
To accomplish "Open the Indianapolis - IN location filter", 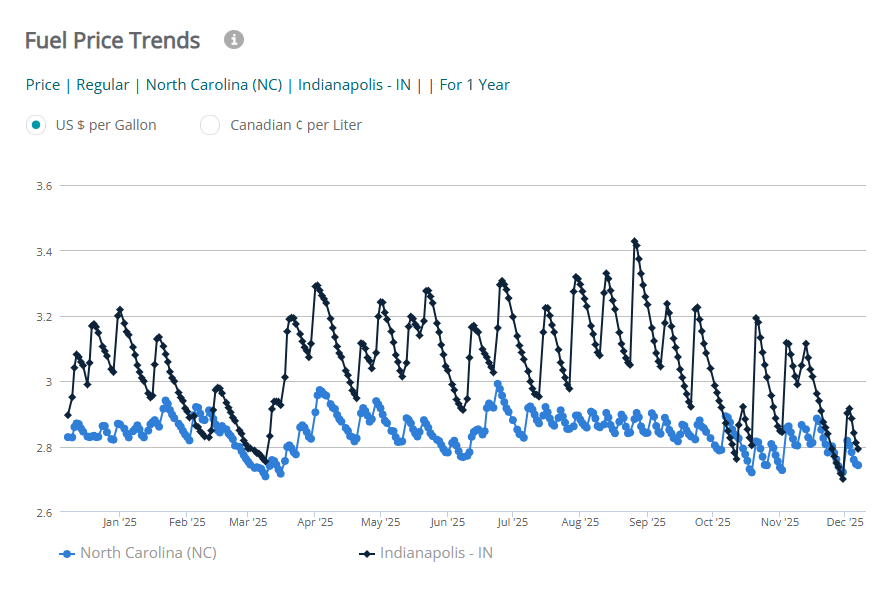I will coord(354,85).
